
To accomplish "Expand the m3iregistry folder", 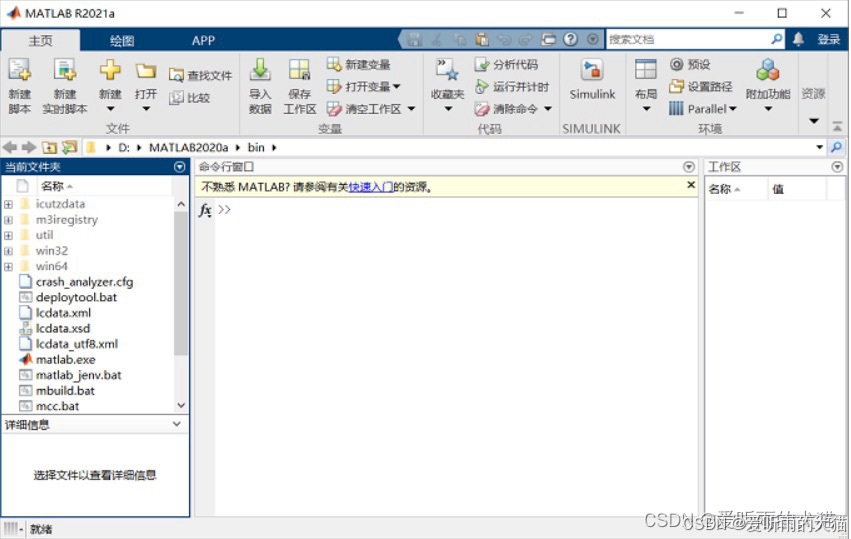I will click(8, 220).
